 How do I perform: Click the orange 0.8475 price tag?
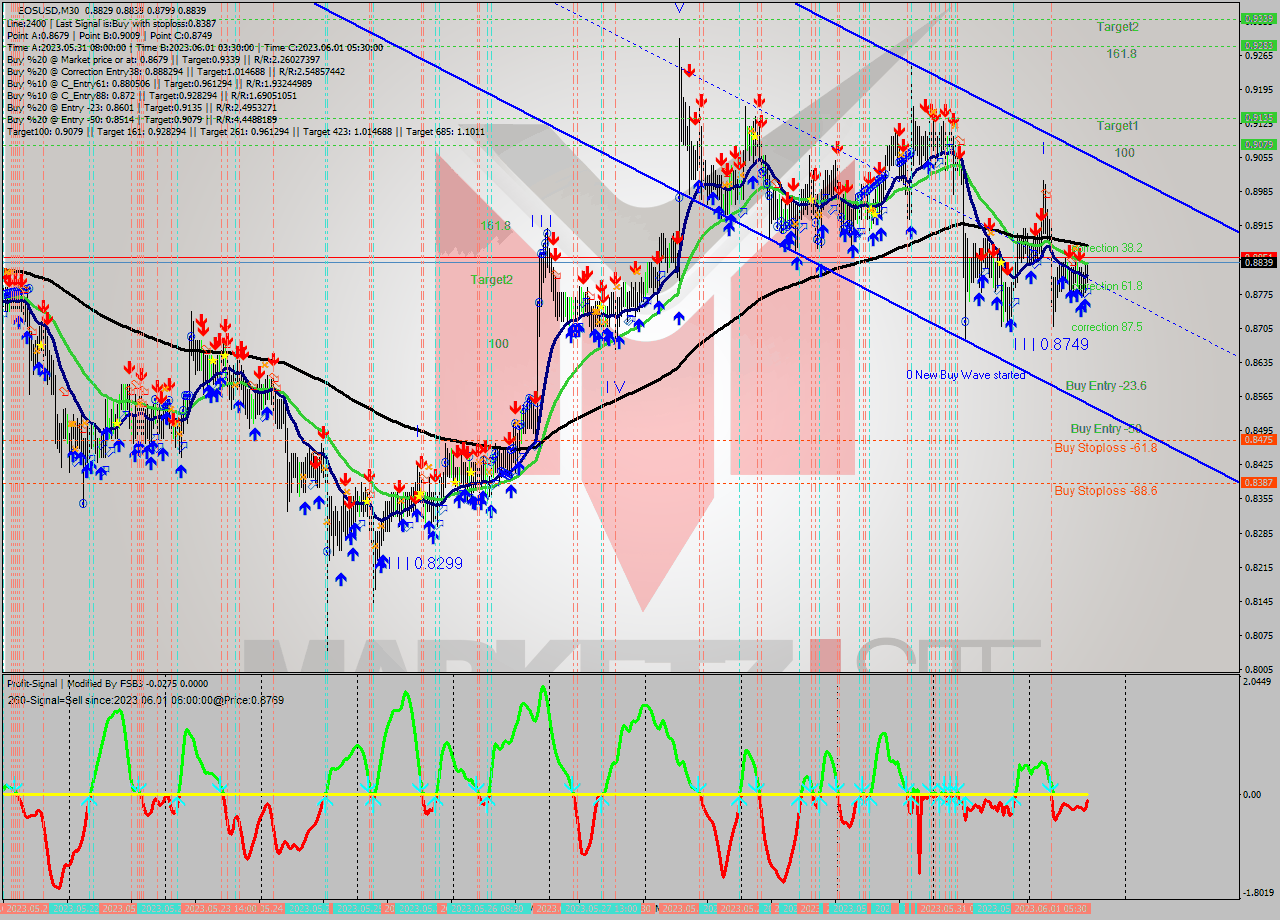click(x=1257, y=440)
